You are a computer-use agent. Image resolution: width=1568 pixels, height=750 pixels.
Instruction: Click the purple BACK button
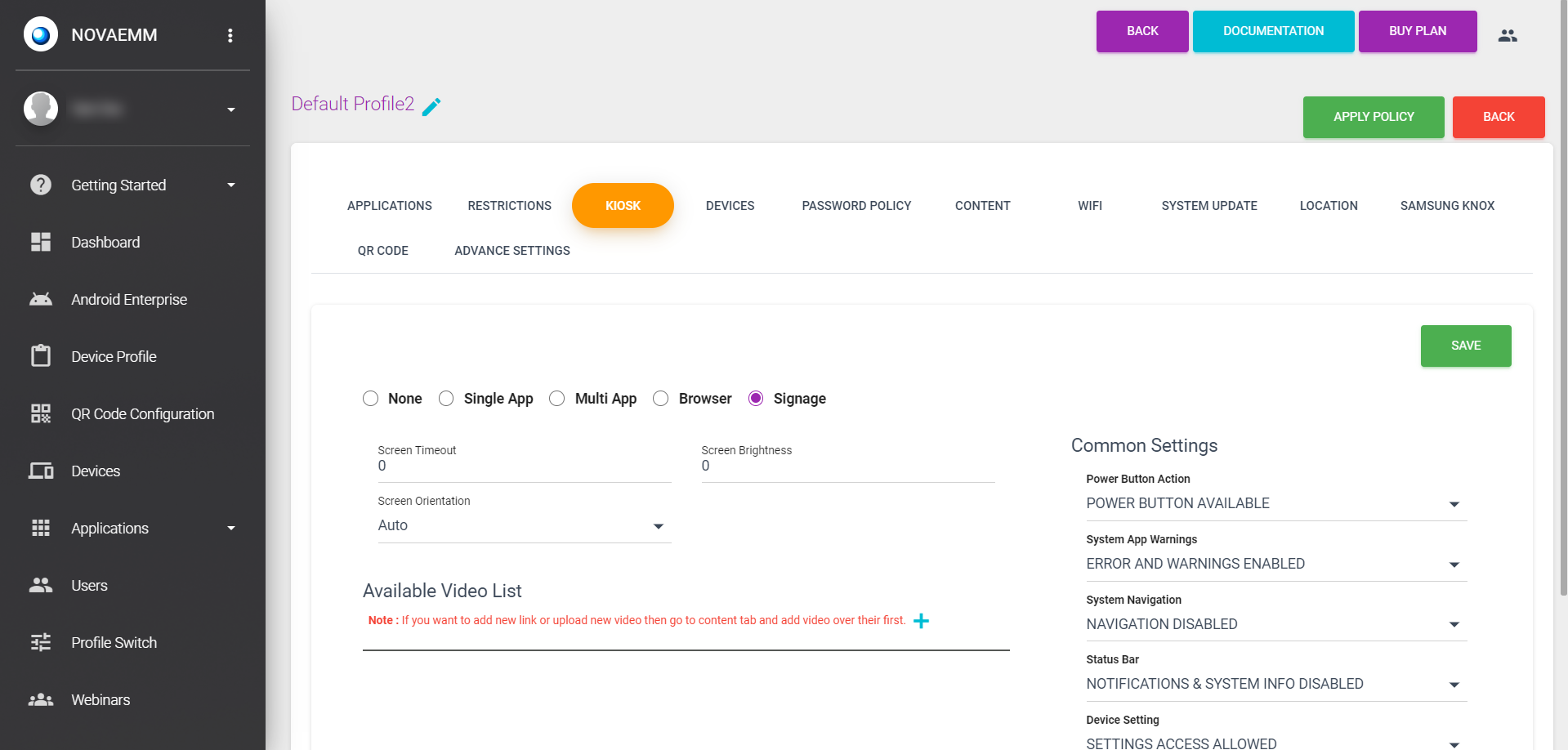(1142, 31)
